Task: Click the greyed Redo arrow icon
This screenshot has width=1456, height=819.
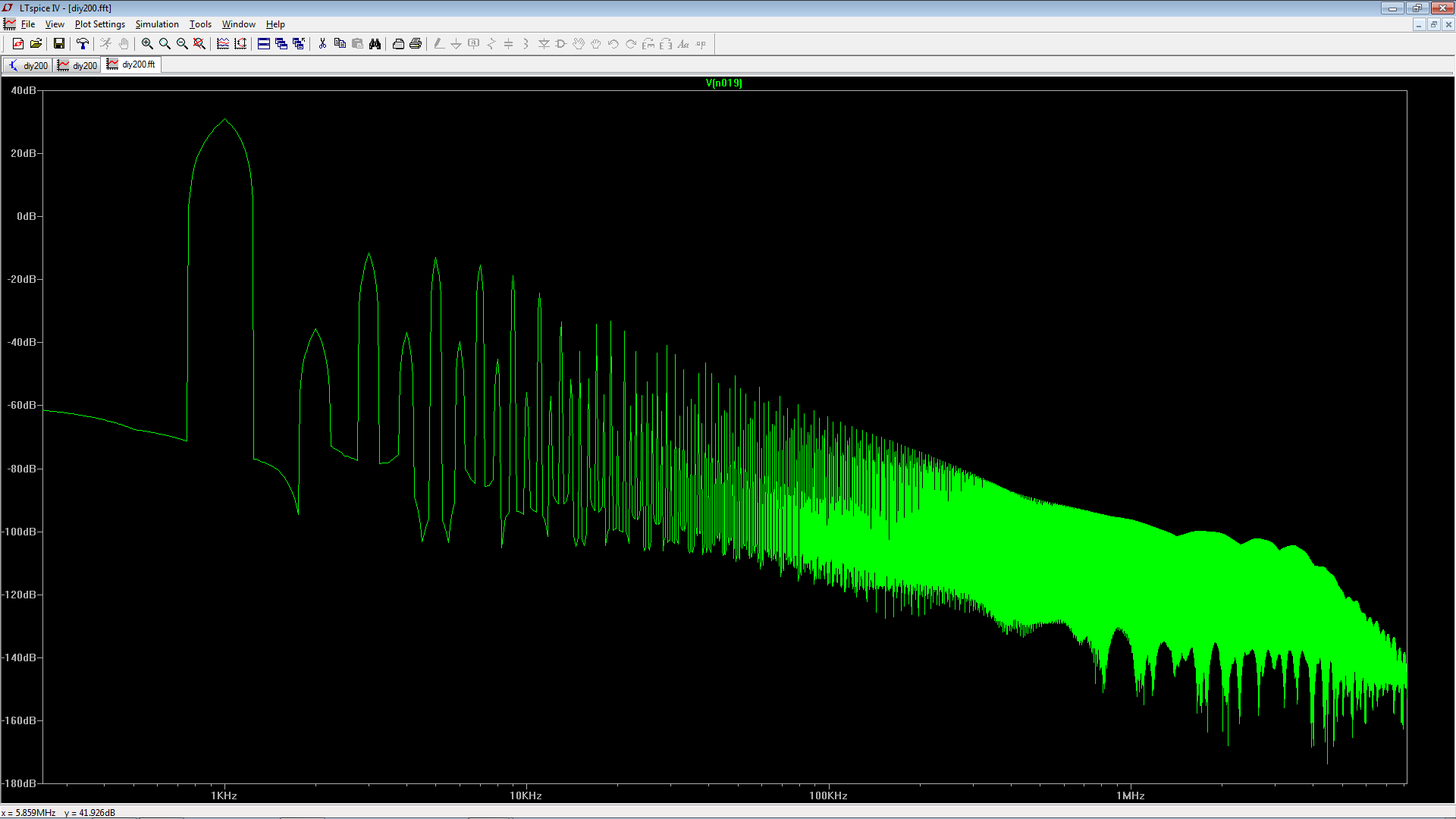Action: tap(631, 44)
